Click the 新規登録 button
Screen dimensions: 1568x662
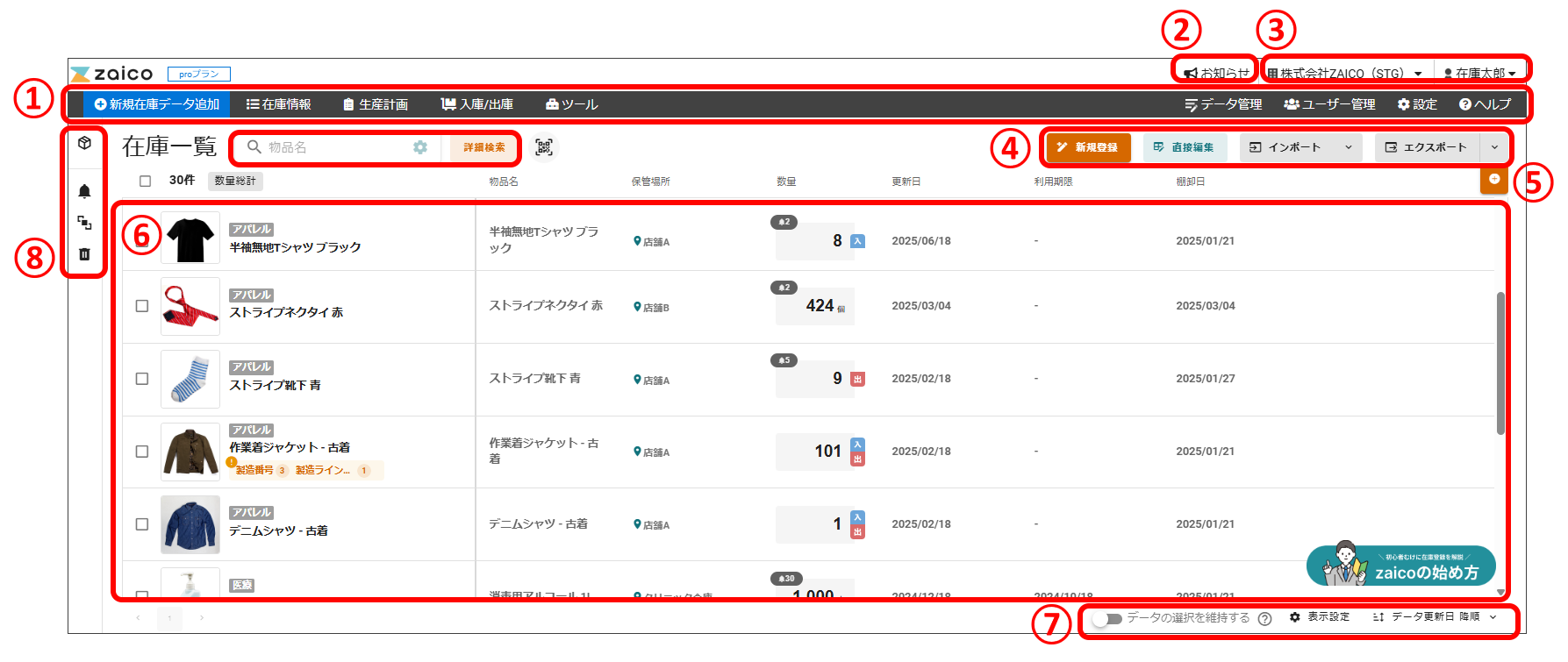[x=1088, y=147]
